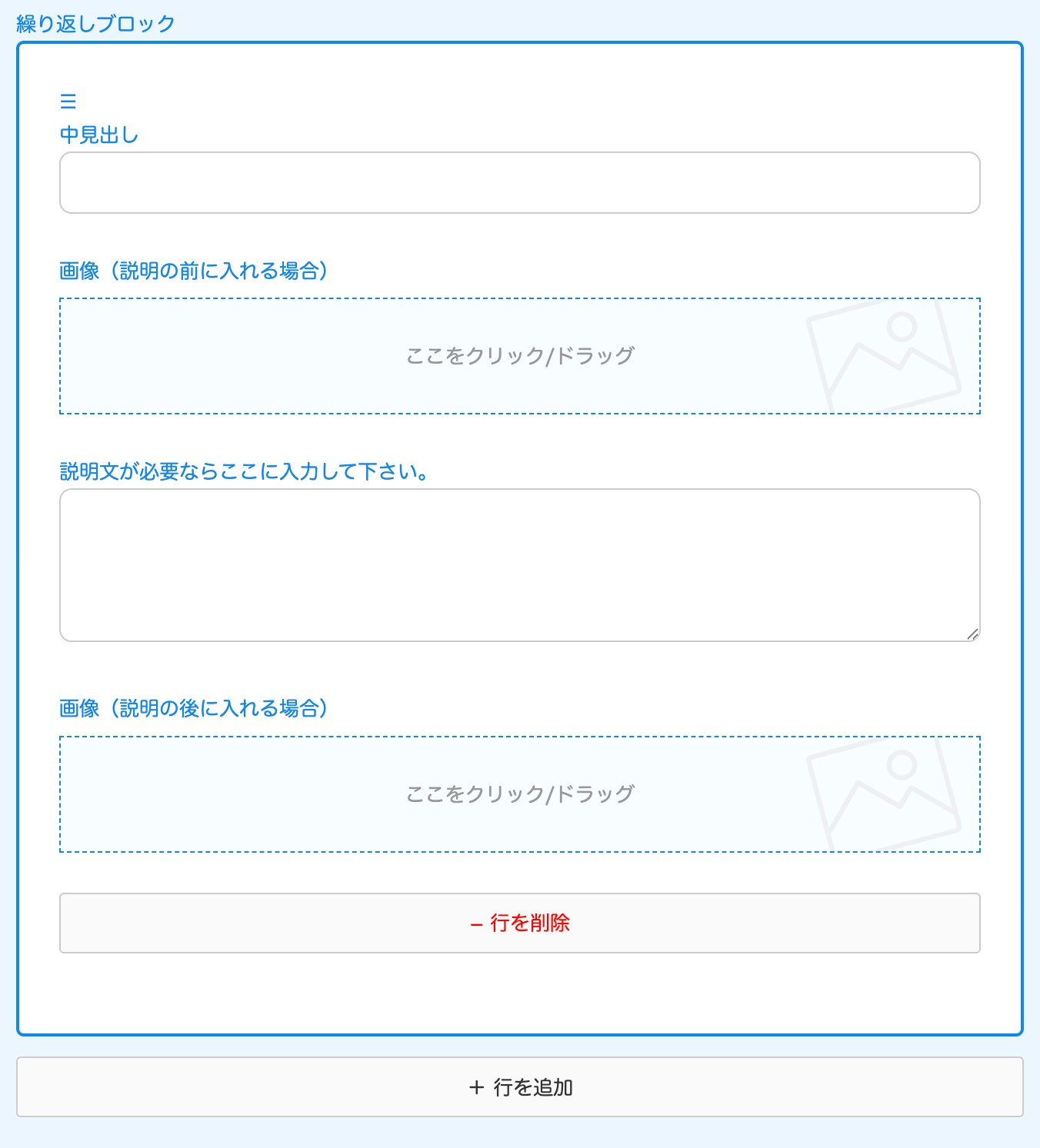Click the 行を削除 red text
Screen dimensions: 1040x1148
pyautogui.click(x=530, y=923)
